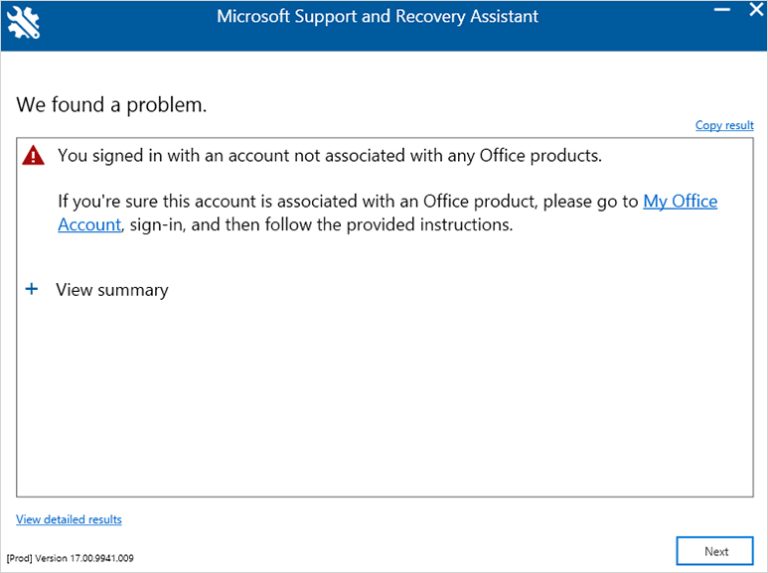Screen dimensions: 768x573
Task: Open the My Office Account link
Action: pos(680,201)
